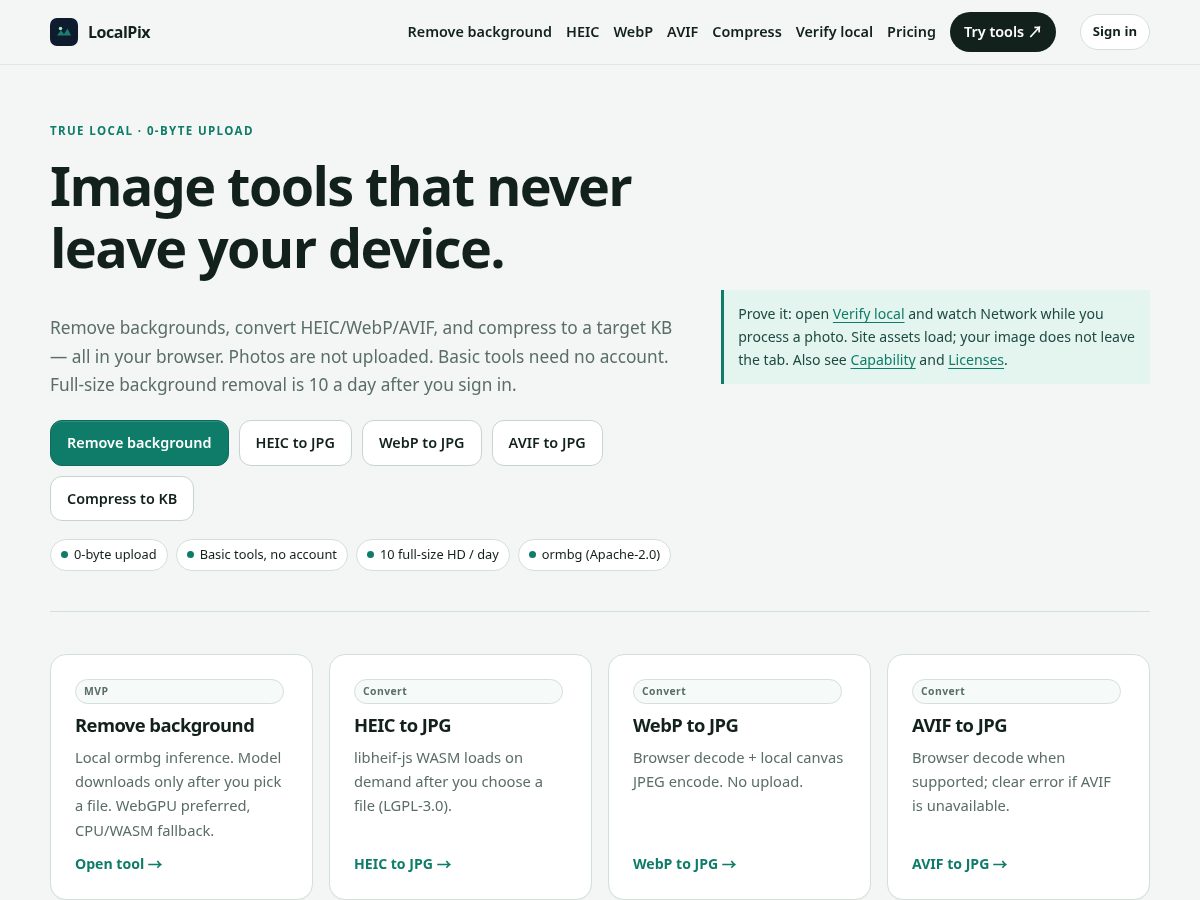Click the AVIF to JPG hero button
Viewport: 1200px width, 900px height.
547,443
